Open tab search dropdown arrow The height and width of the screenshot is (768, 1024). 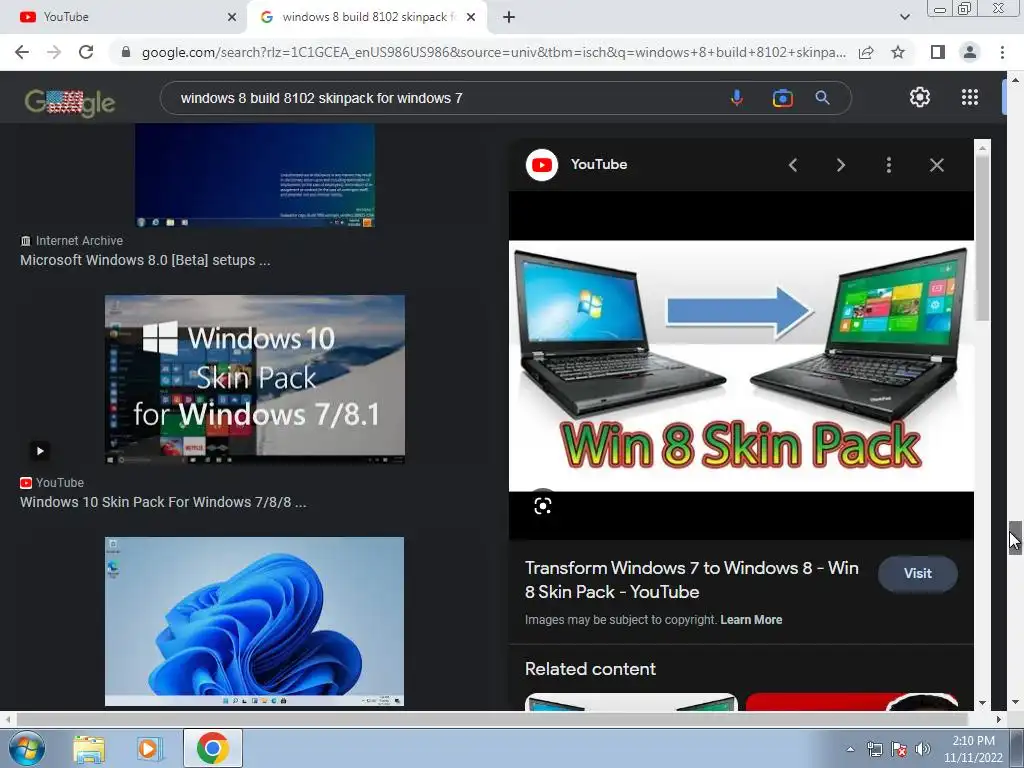[x=904, y=17]
